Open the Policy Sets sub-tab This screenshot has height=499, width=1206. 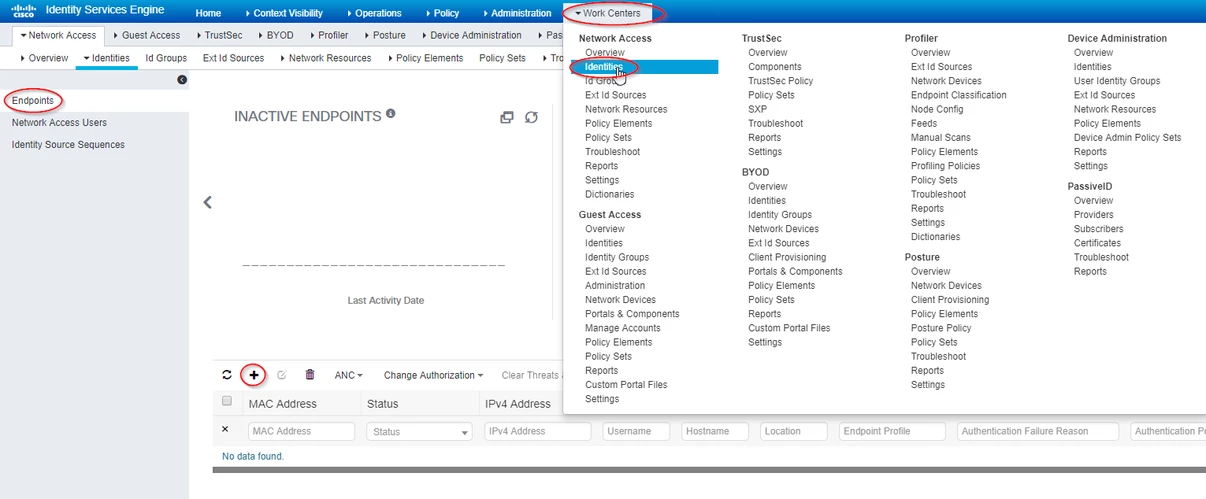(x=502, y=58)
